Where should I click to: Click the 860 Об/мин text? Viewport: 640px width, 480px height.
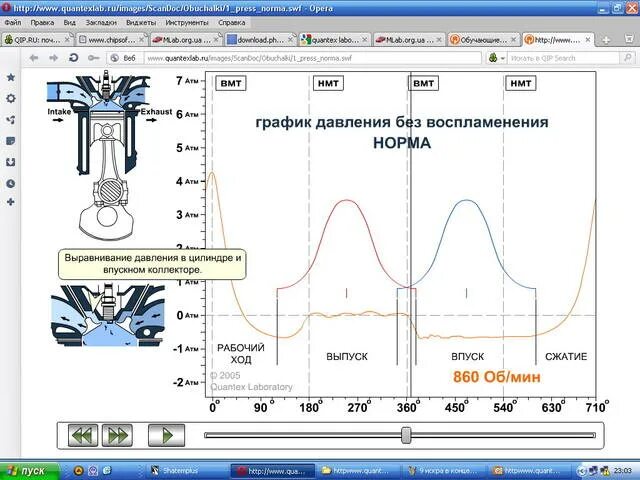[x=497, y=377]
